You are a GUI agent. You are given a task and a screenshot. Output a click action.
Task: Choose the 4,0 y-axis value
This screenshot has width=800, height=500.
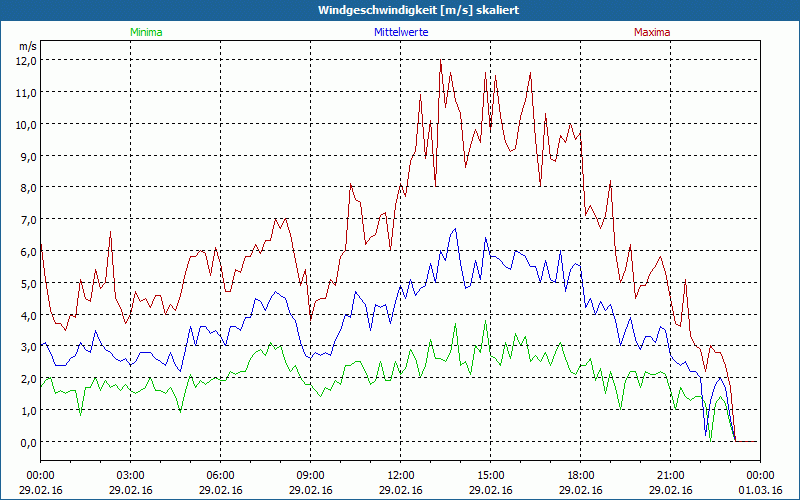(26, 315)
